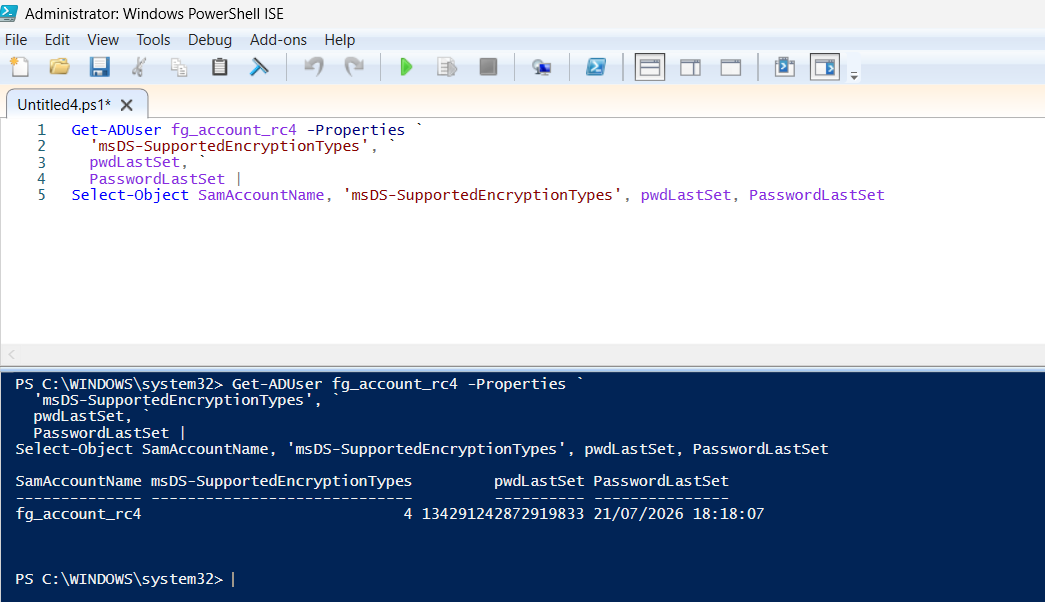Open an existing script file

click(x=59, y=67)
